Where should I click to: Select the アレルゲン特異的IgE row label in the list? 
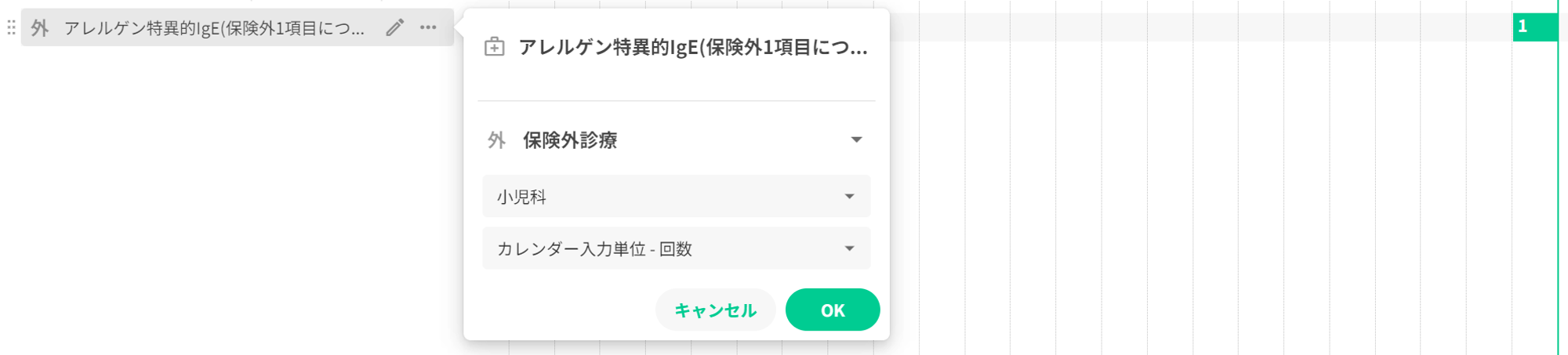(214, 28)
